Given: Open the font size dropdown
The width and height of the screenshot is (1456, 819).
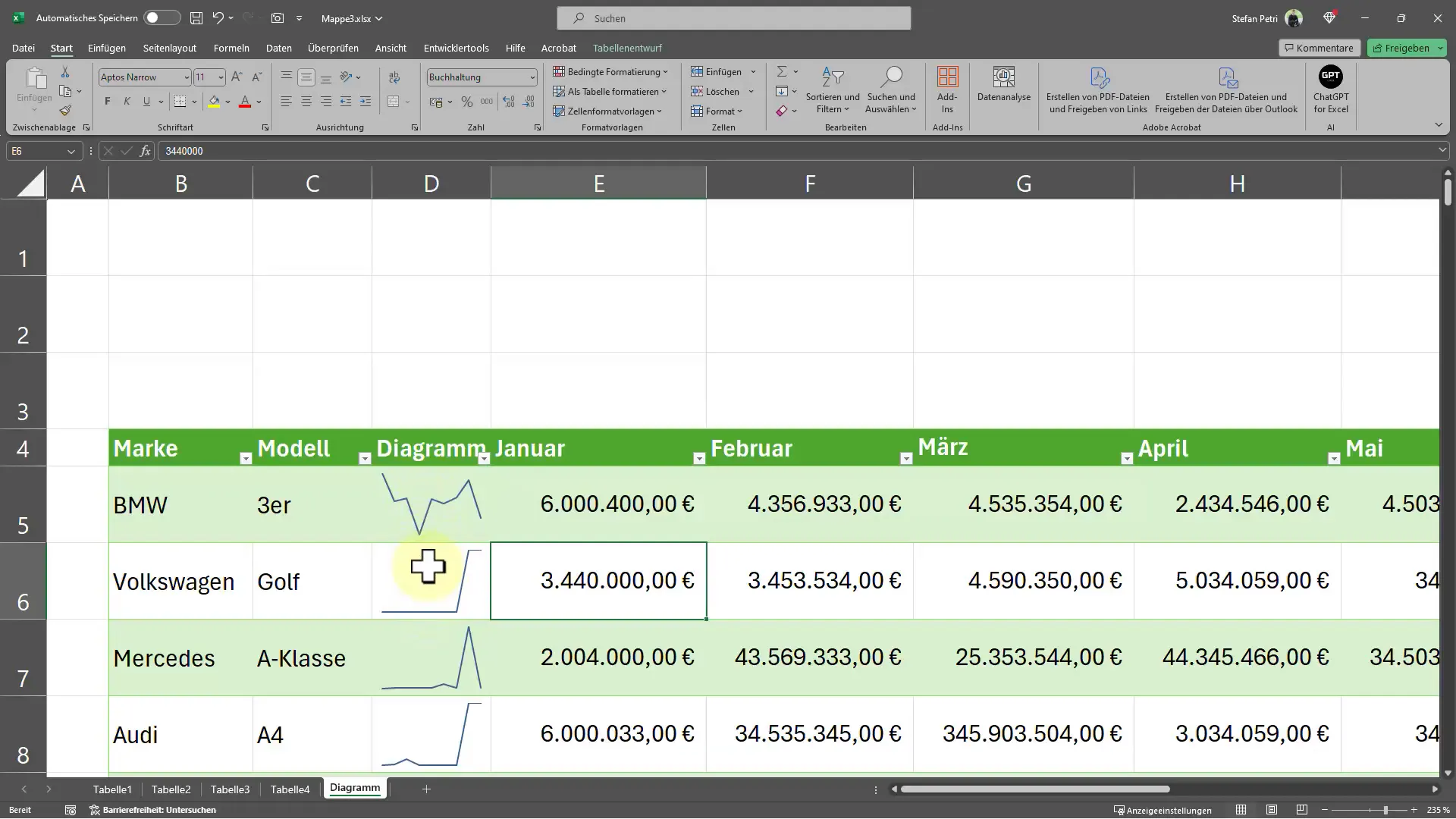Looking at the screenshot, I should [x=221, y=77].
